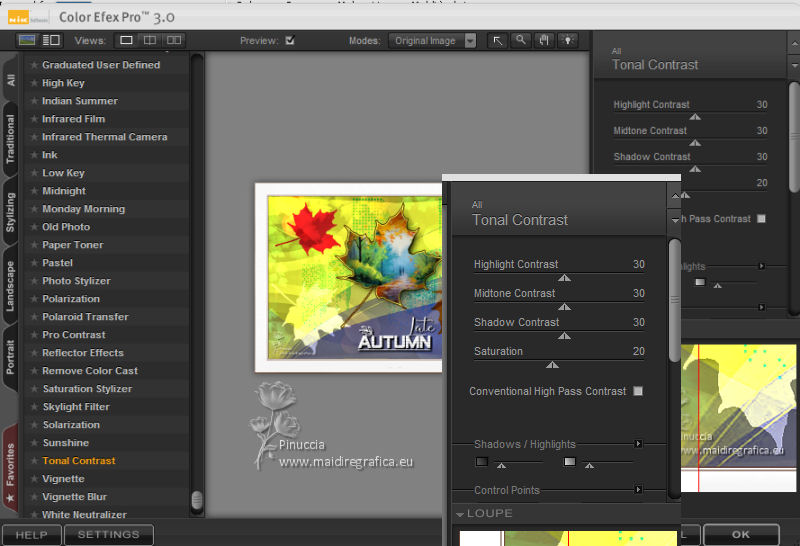Click the star beside Pastel

34,263
